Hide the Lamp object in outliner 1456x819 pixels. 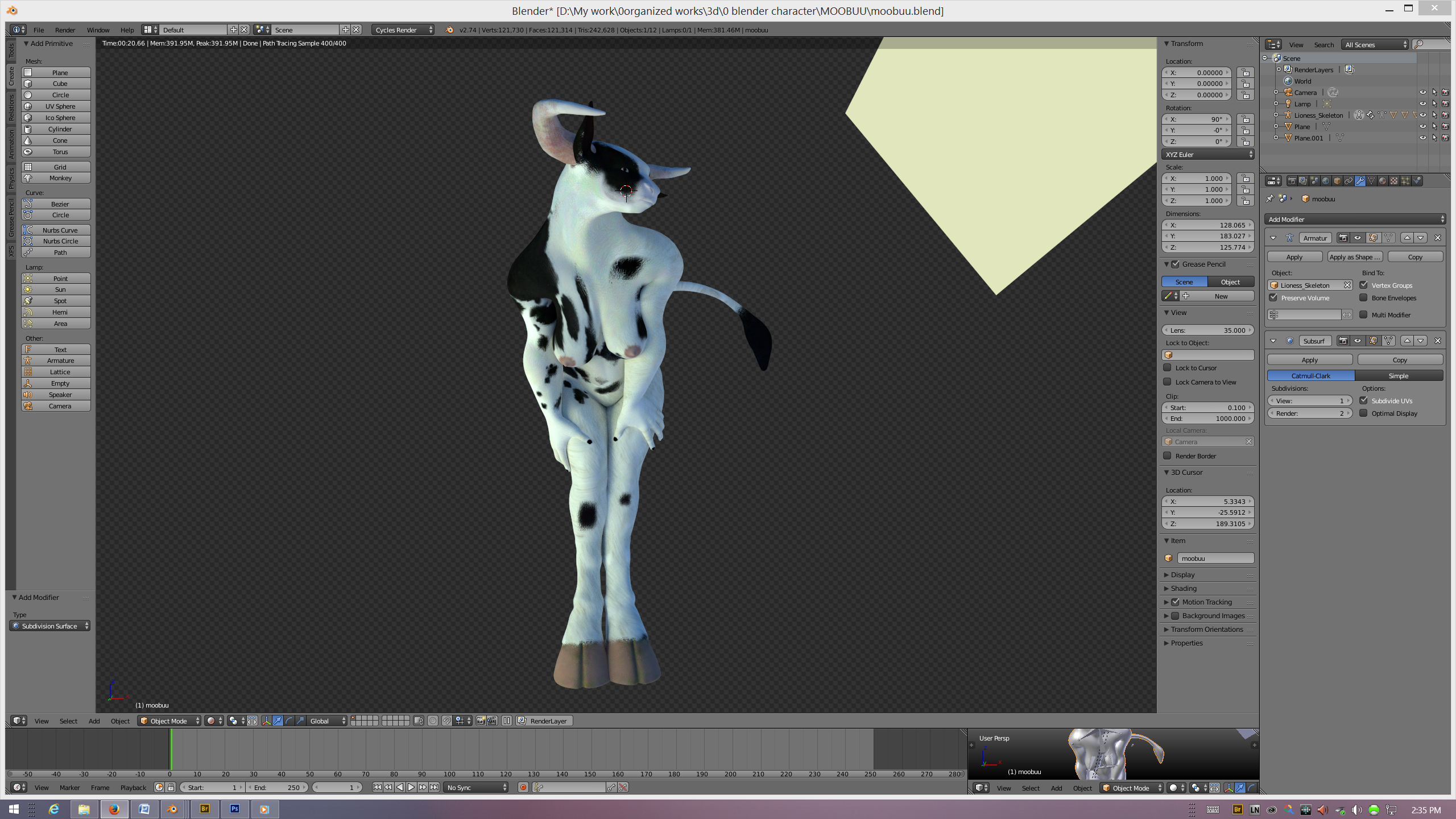click(x=1422, y=104)
